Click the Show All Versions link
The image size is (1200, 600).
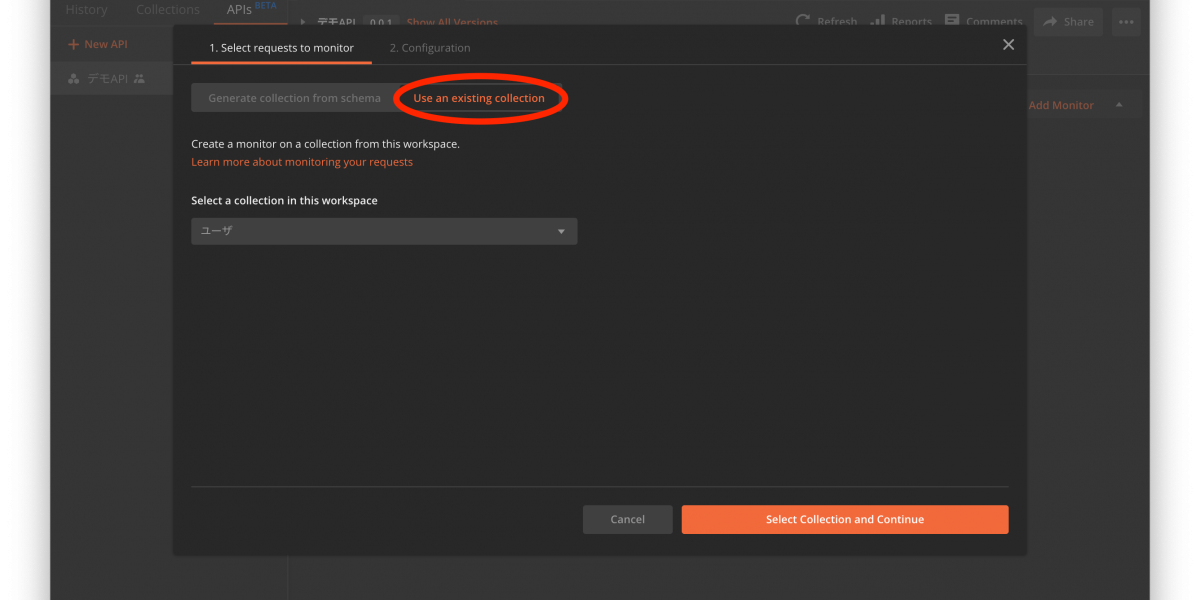pyautogui.click(x=452, y=22)
